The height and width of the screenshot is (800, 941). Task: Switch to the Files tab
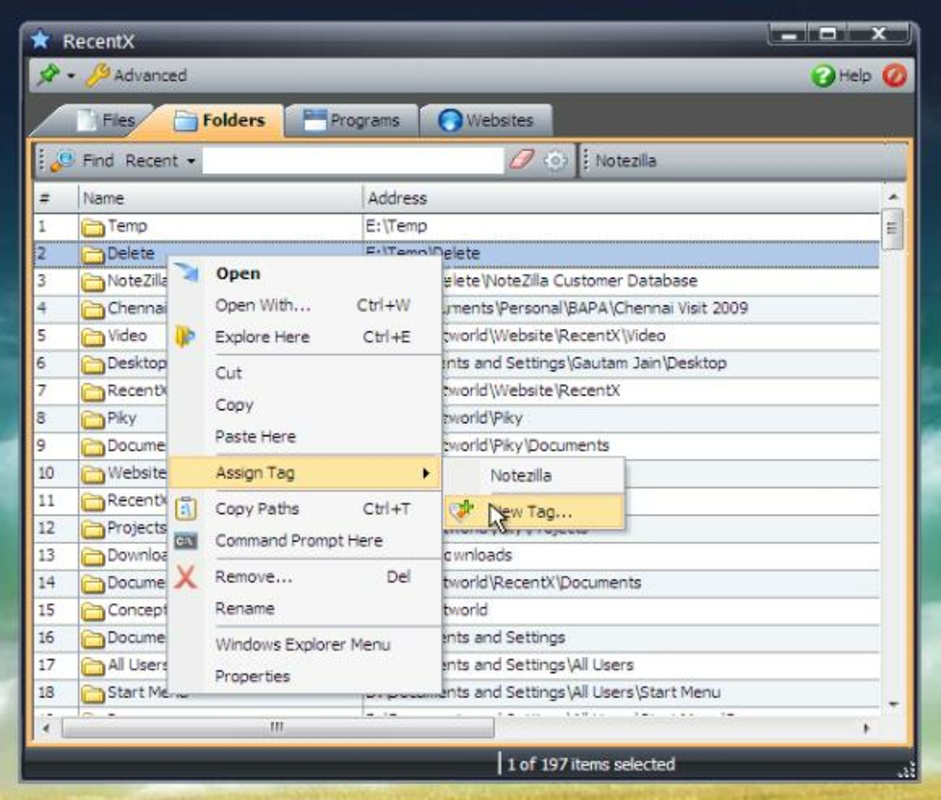(x=105, y=120)
